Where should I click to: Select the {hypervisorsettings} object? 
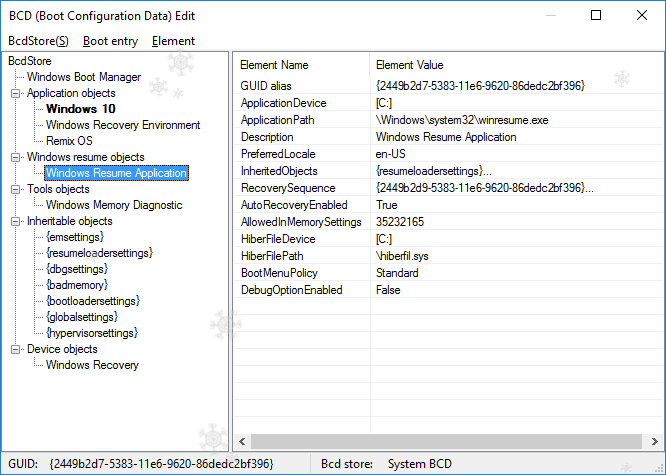[x=92, y=333]
